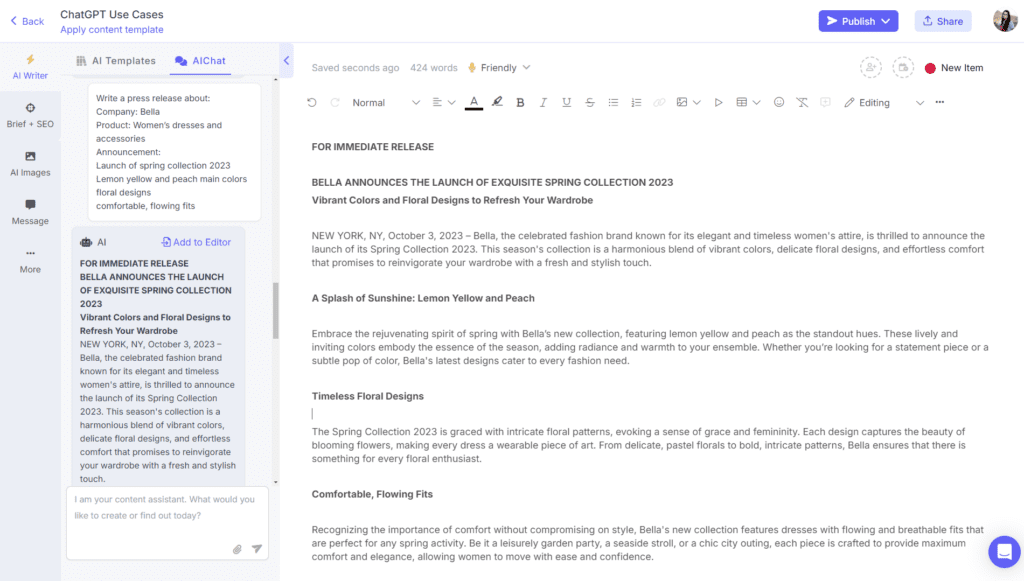The image size is (1024, 581).
Task: Insert a video with the play icon
Action: pos(718,102)
